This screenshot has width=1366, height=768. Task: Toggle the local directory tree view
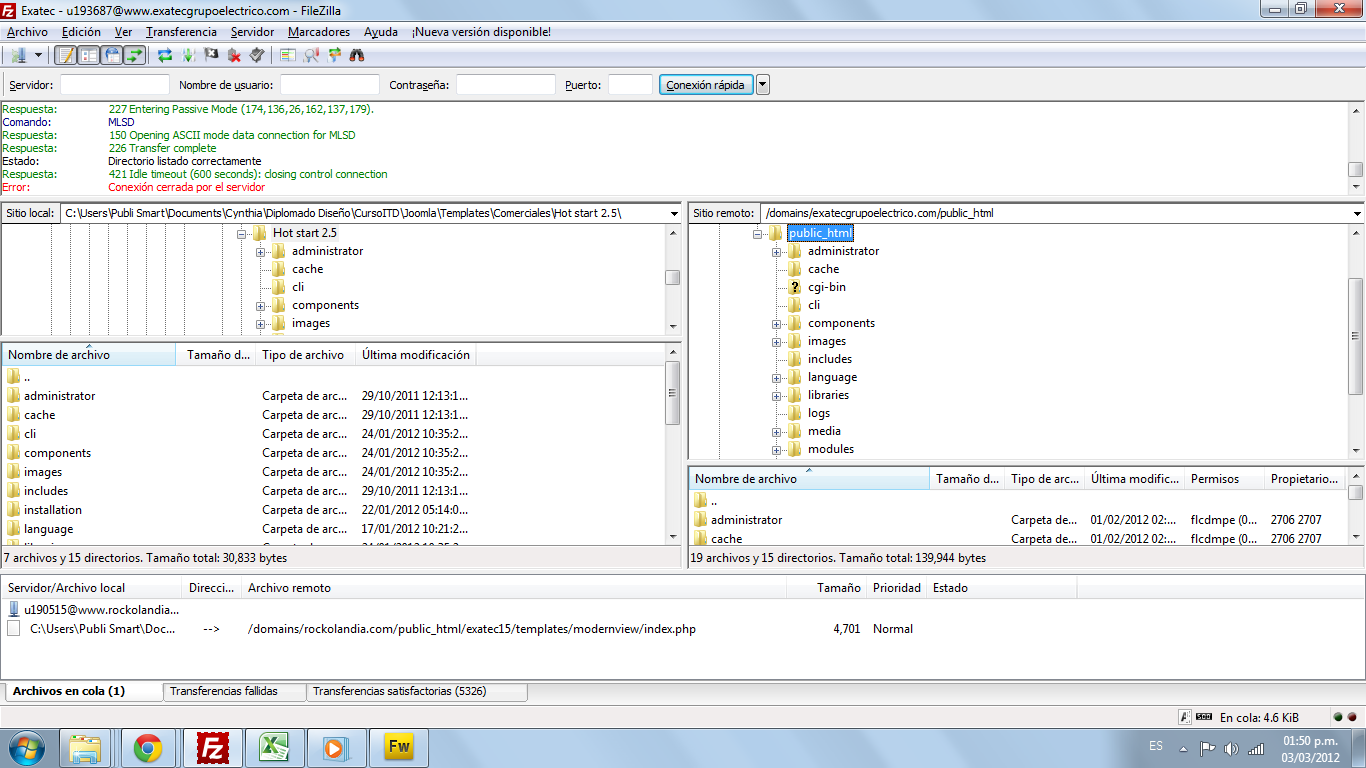tap(89, 55)
